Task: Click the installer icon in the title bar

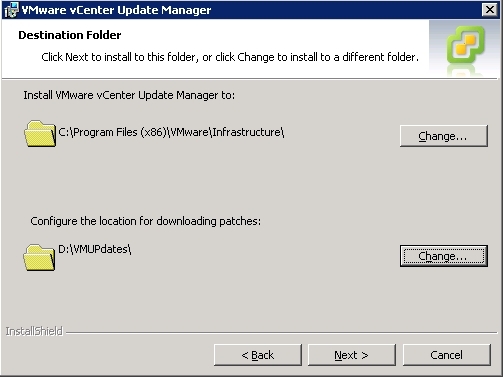Action: 11,10
